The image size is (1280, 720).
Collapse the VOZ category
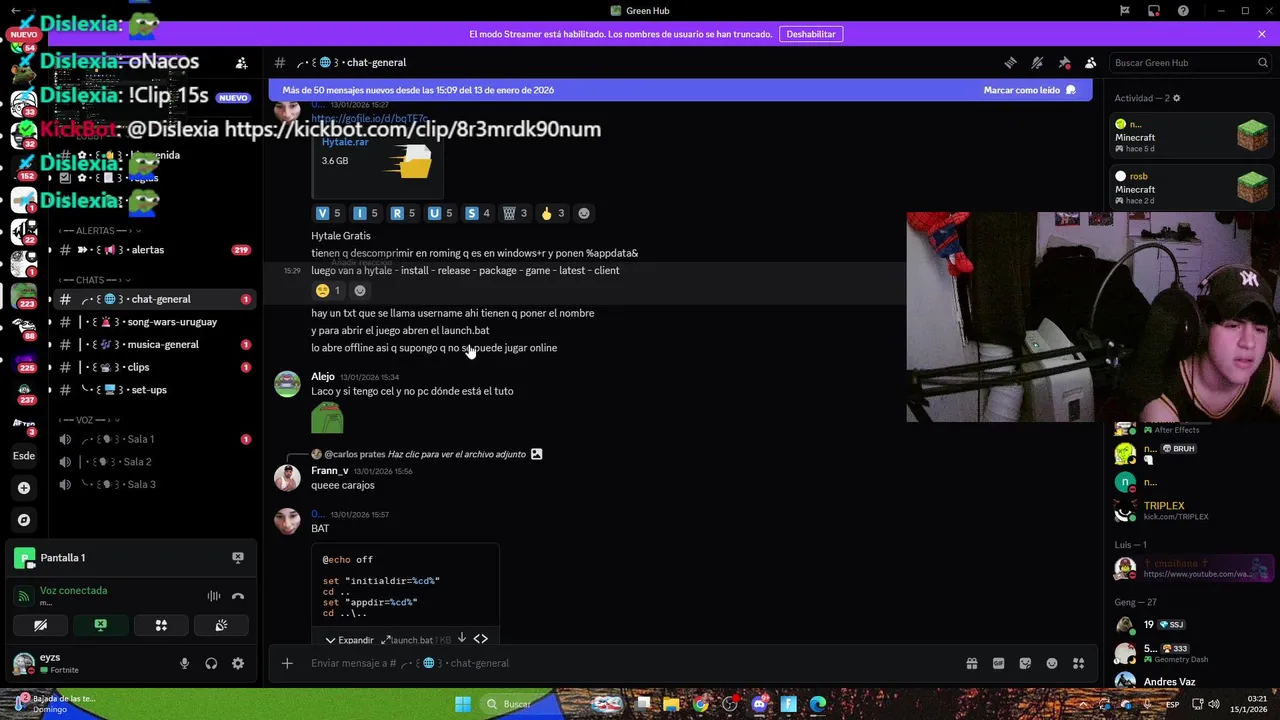[x=90, y=420]
